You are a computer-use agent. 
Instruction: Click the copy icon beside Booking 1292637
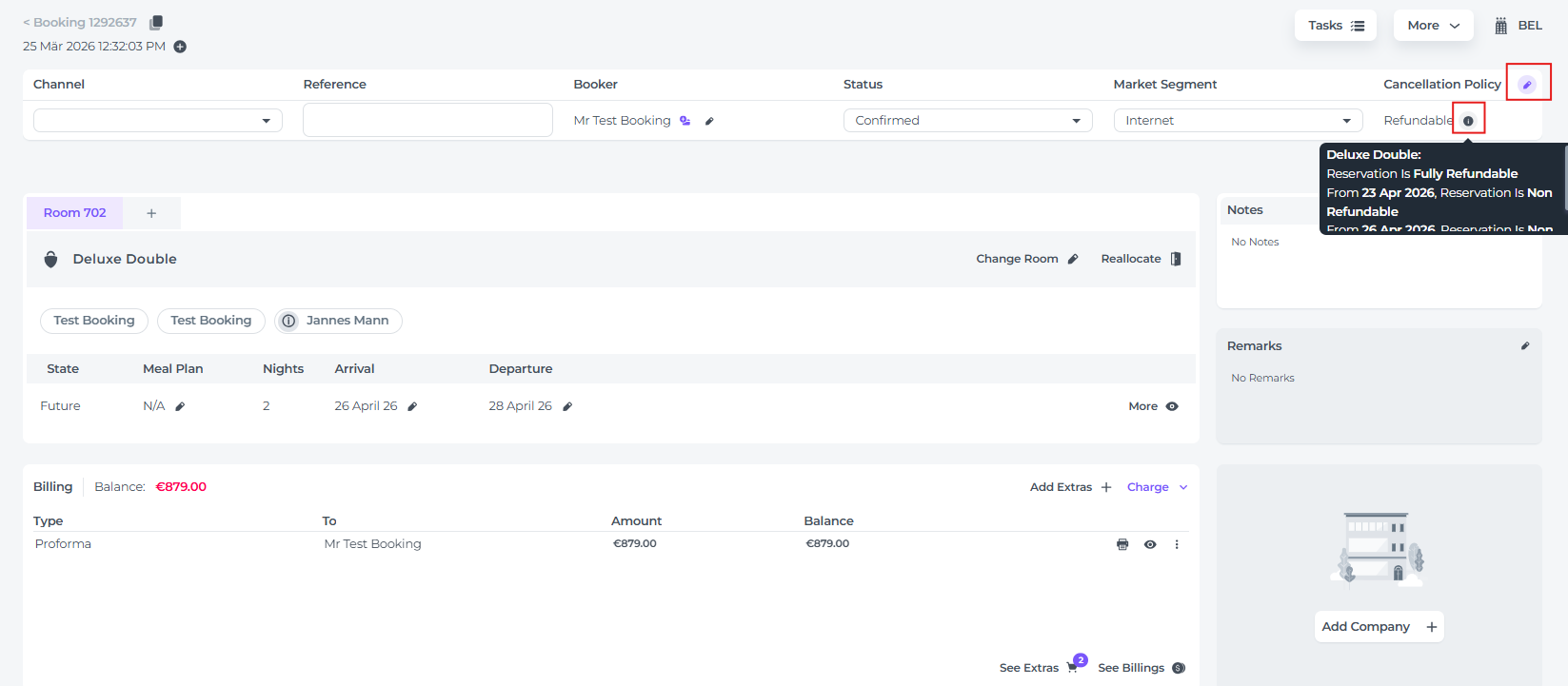(x=156, y=22)
